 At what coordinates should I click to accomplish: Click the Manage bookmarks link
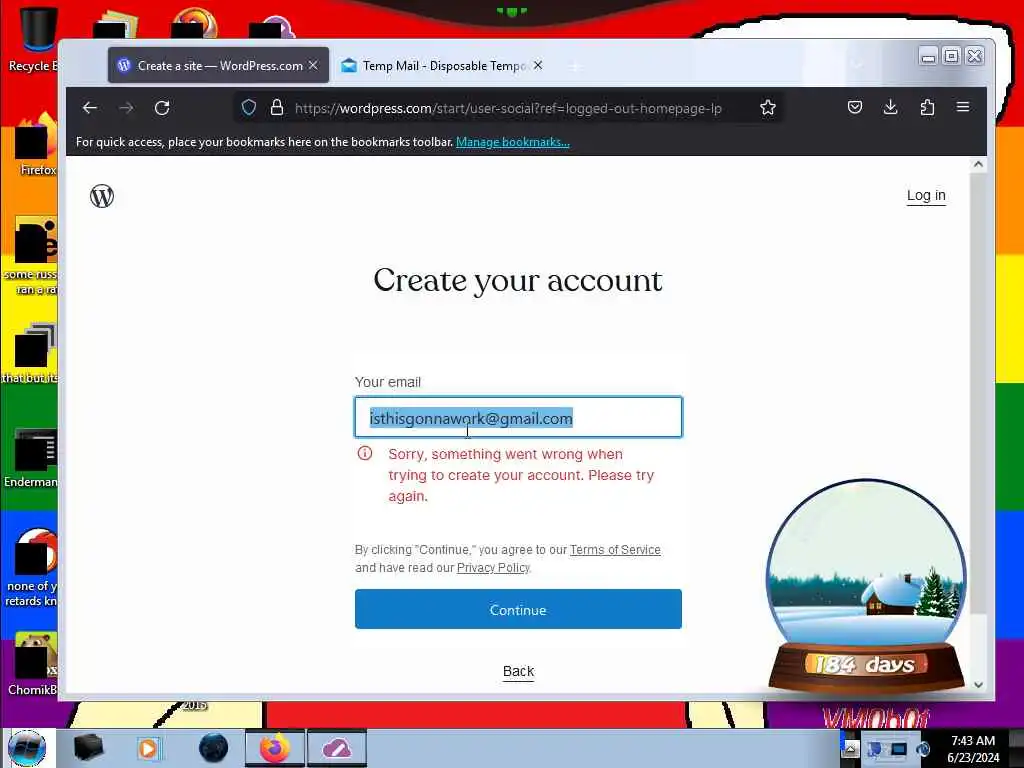[x=513, y=142]
